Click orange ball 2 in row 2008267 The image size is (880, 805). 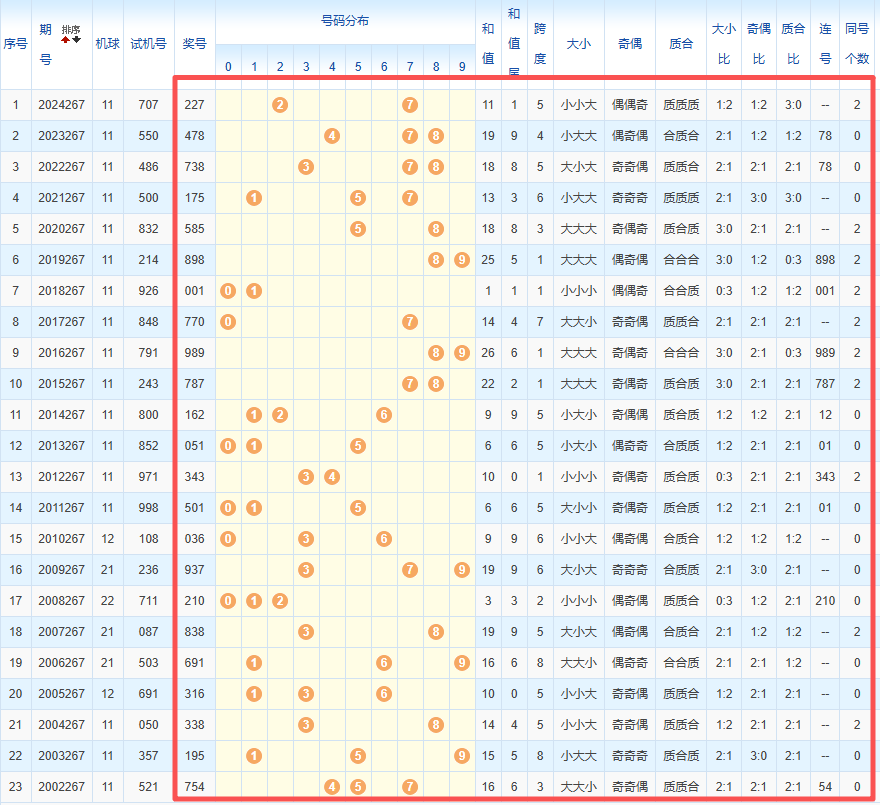(x=280, y=601)
